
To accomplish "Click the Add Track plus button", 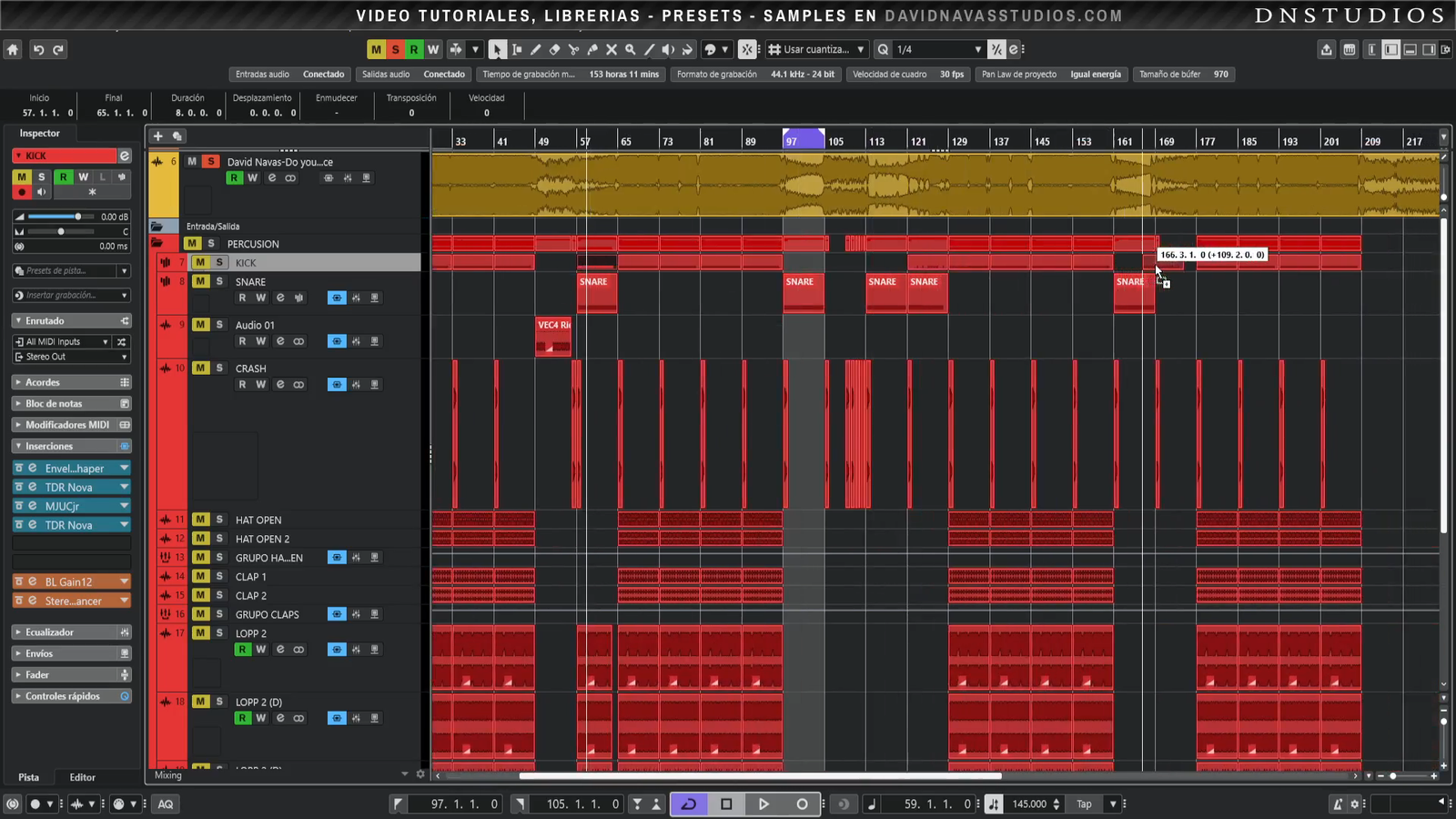I will (157, 136).
